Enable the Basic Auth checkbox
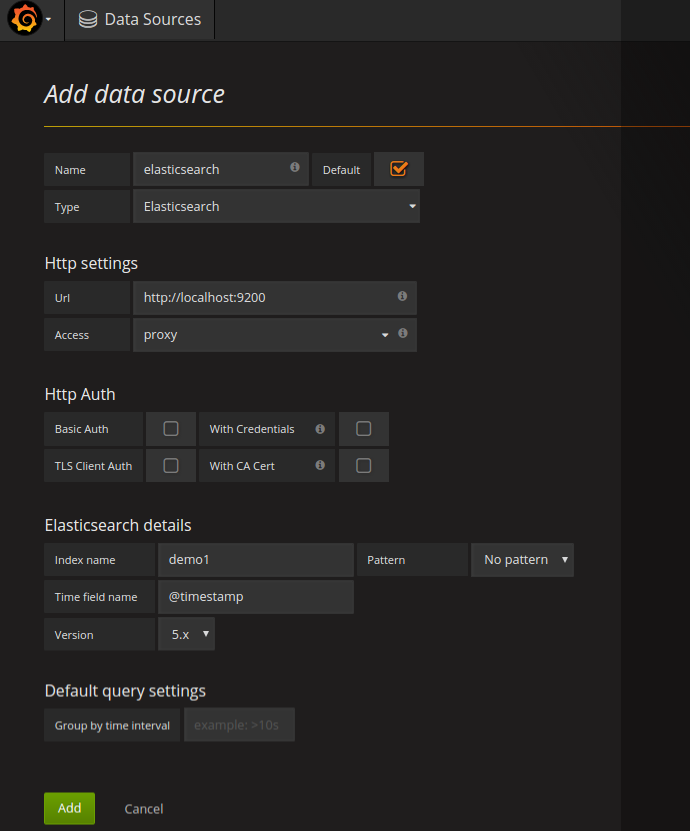The height and width of the screenshot is (831, 690). point(171,429)
